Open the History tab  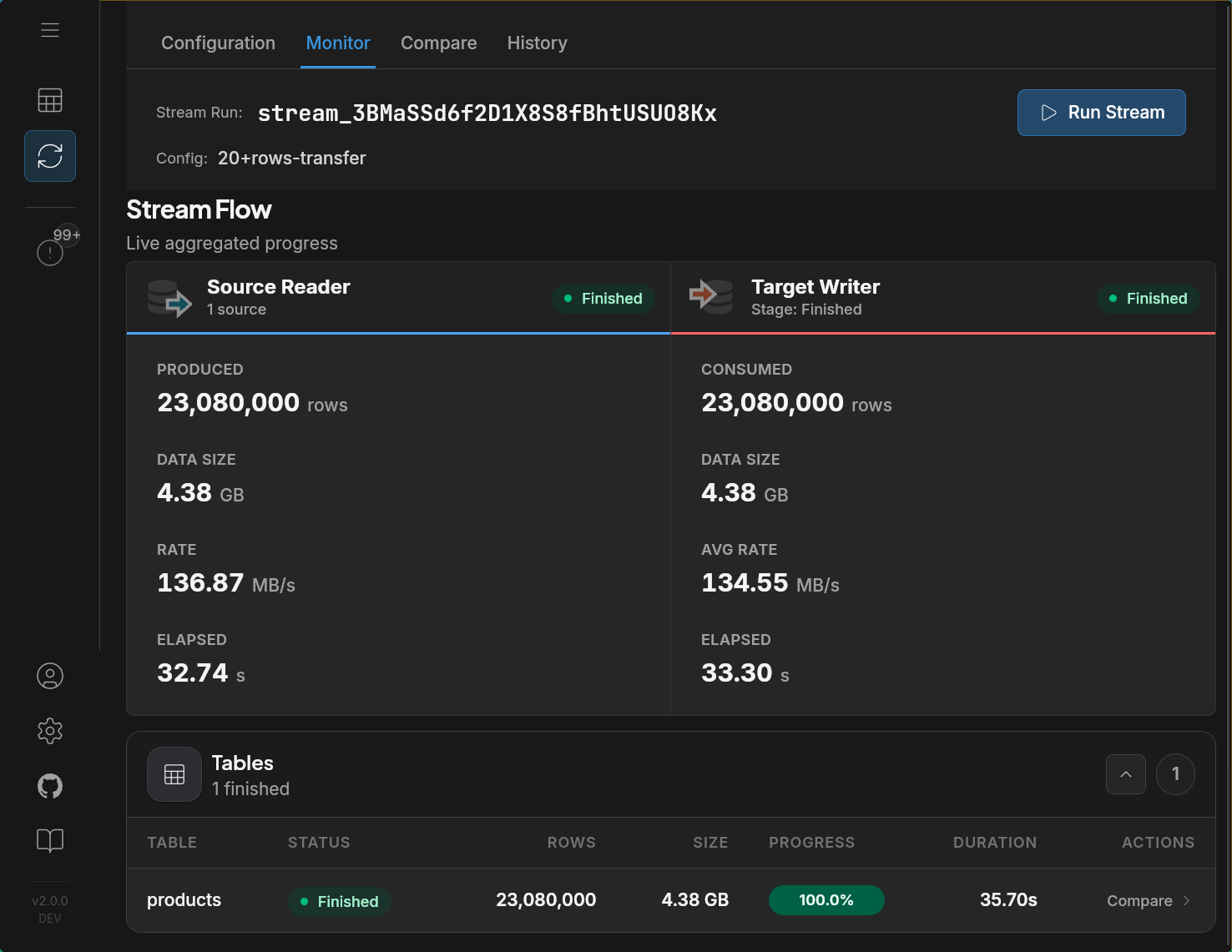pos(537,43)
